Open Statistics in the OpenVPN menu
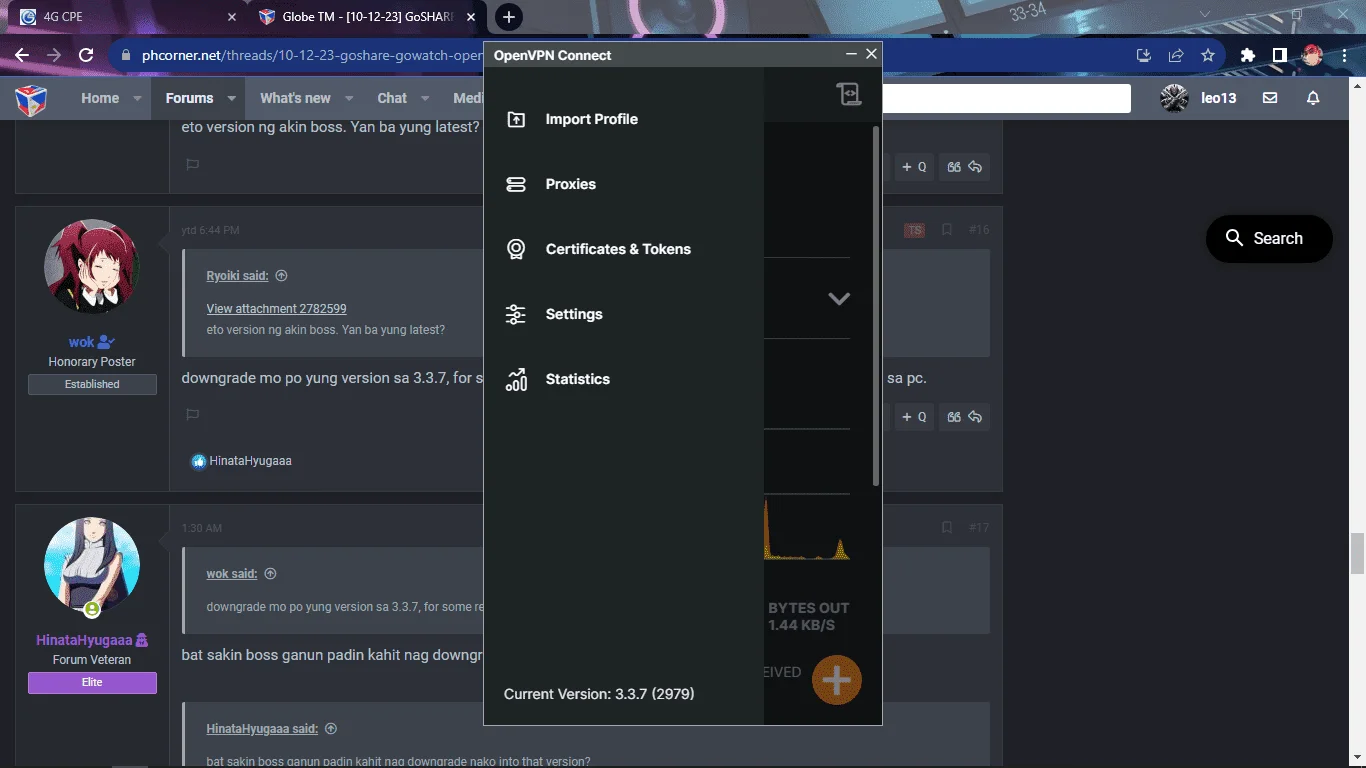This screenshot has height=768, width=1366. 577,379
